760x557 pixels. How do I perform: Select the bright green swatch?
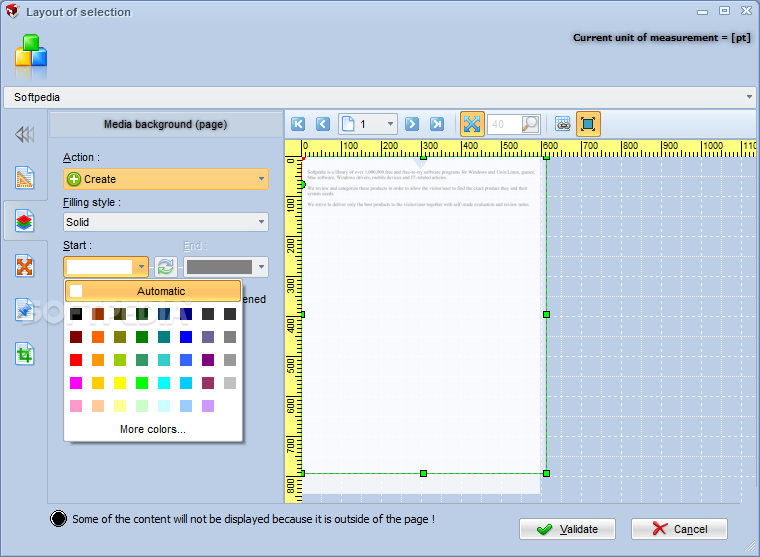142,383
